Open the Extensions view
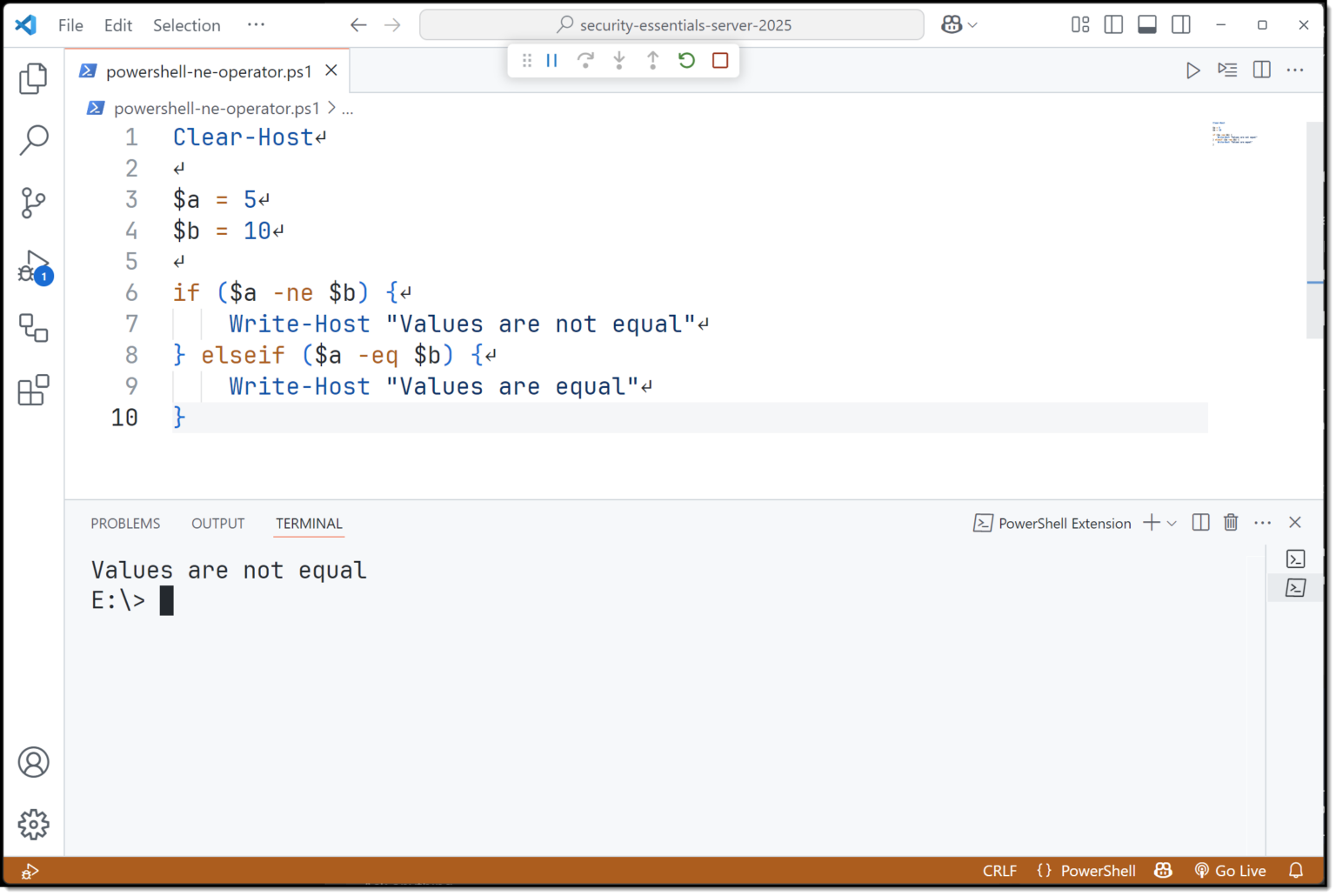 coord(33,391)
